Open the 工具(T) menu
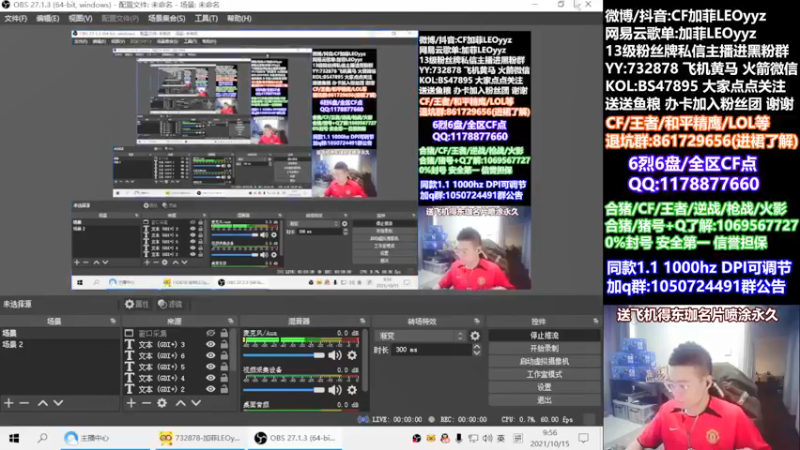This screenshot has width=800, height=450. (x=206, y=18)
